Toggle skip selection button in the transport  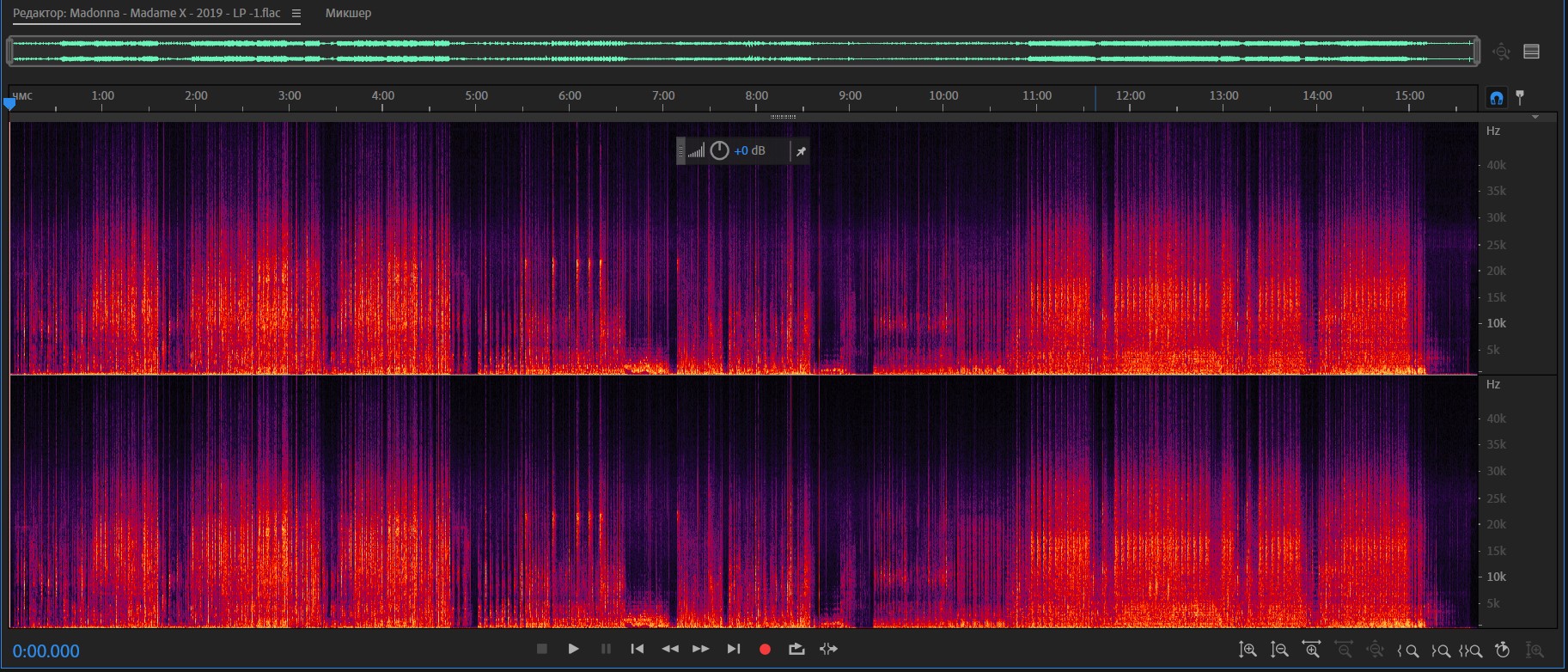click(828, 649)
